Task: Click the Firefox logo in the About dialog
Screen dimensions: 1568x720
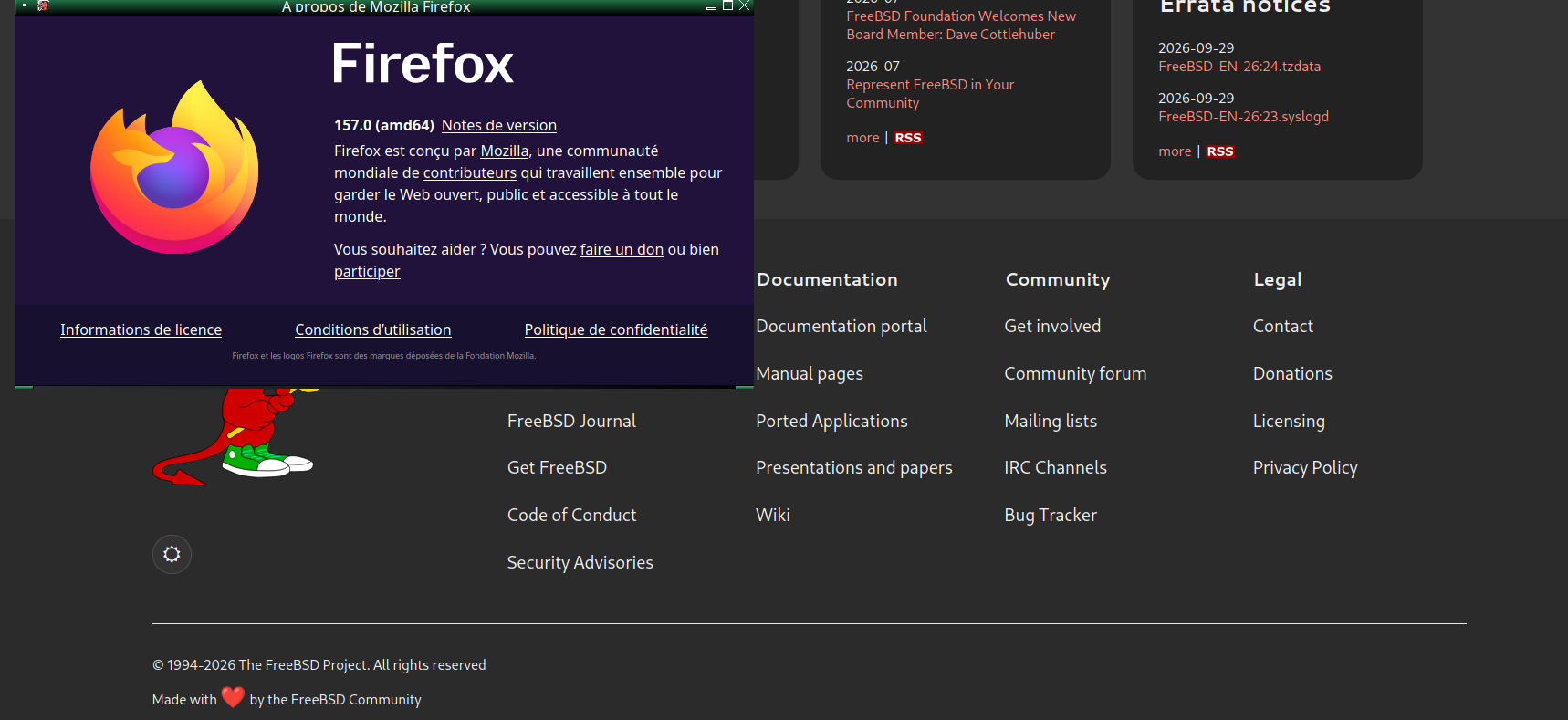Action: 174,167
